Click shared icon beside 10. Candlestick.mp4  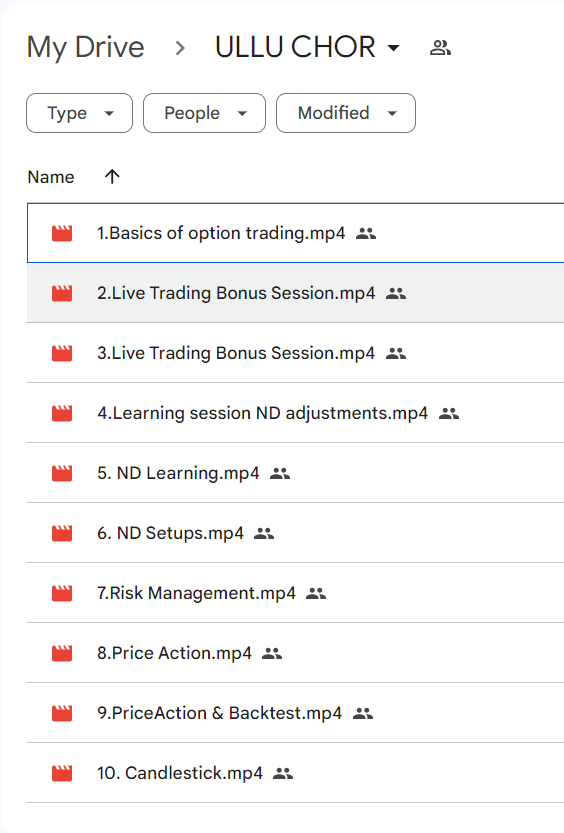coord(283,774)
